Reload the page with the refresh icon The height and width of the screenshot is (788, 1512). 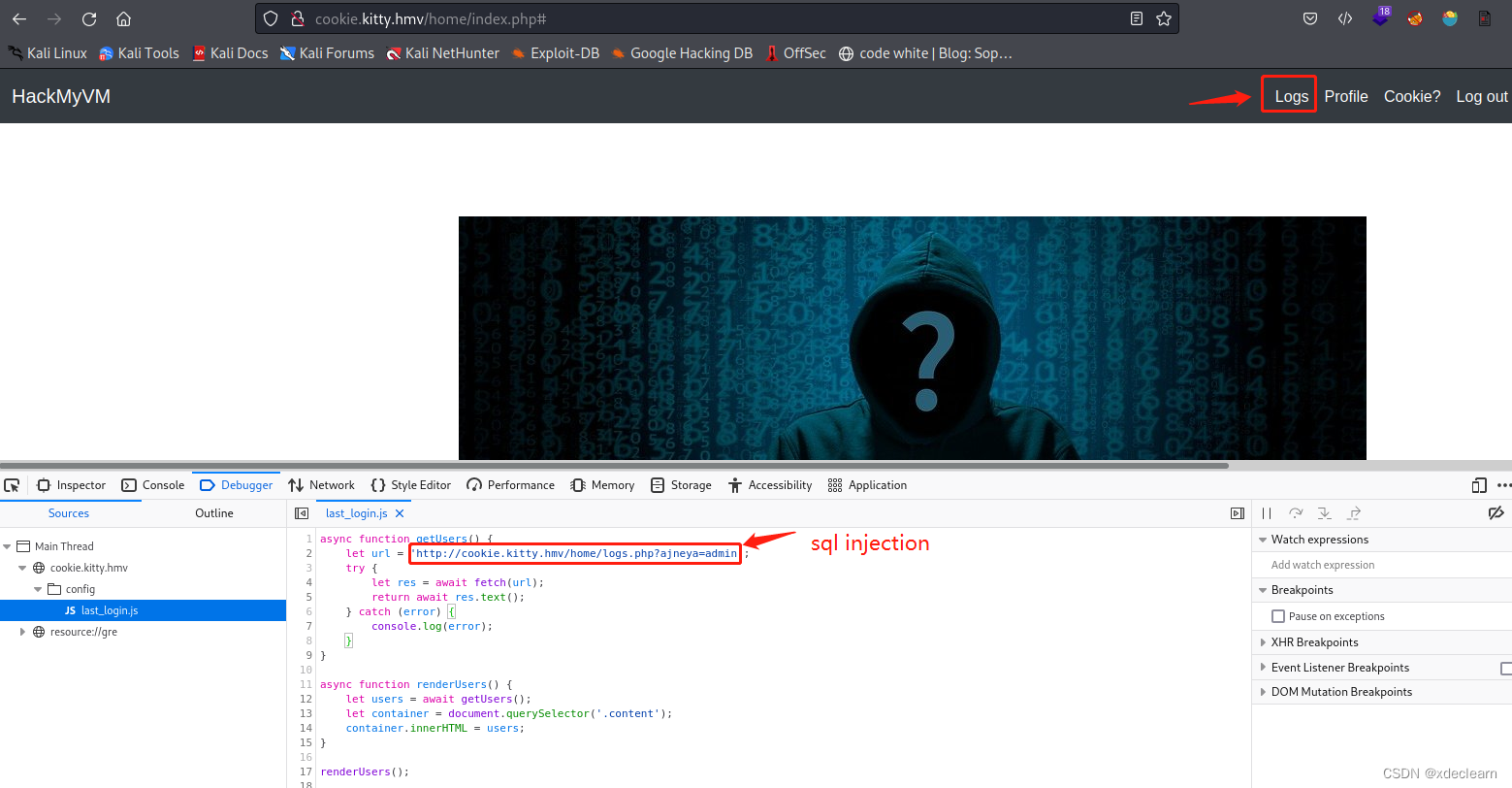click(x=89, y=18)
